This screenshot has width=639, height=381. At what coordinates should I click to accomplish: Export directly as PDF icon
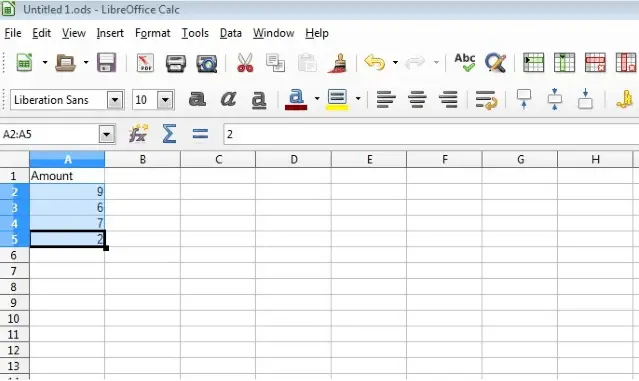point(145,63)
